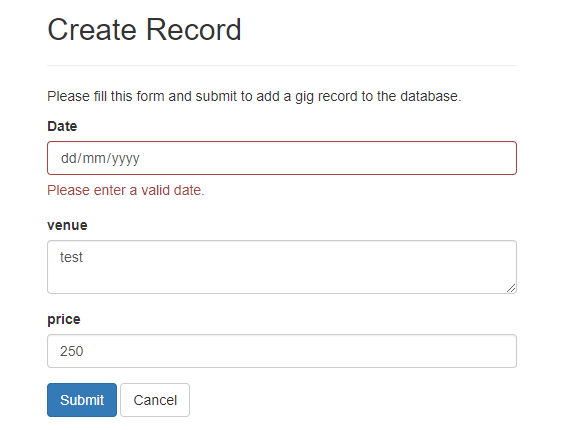Place cursor on the 'test' text in venue
Viewport: 580px width, 430px height.
pyautogui.click(x=71, y=257)
